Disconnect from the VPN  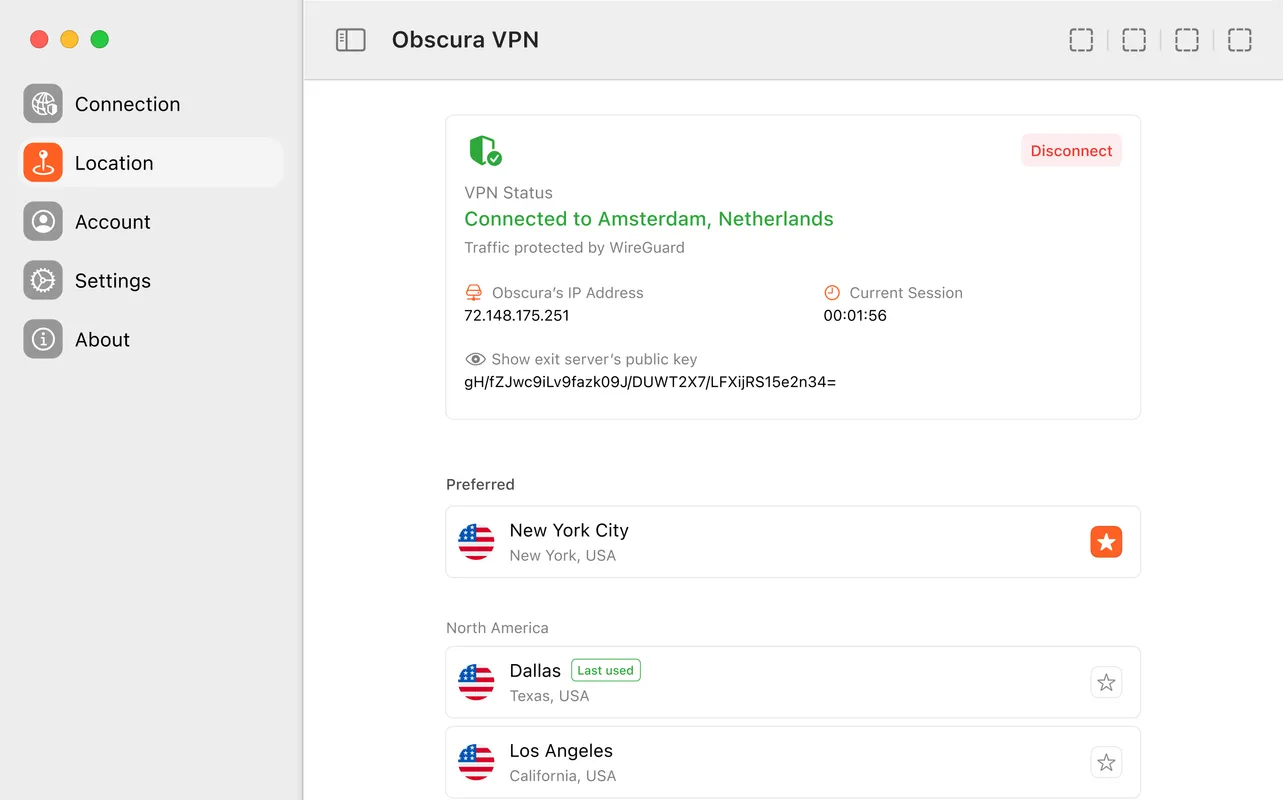tap(1071, 150)
